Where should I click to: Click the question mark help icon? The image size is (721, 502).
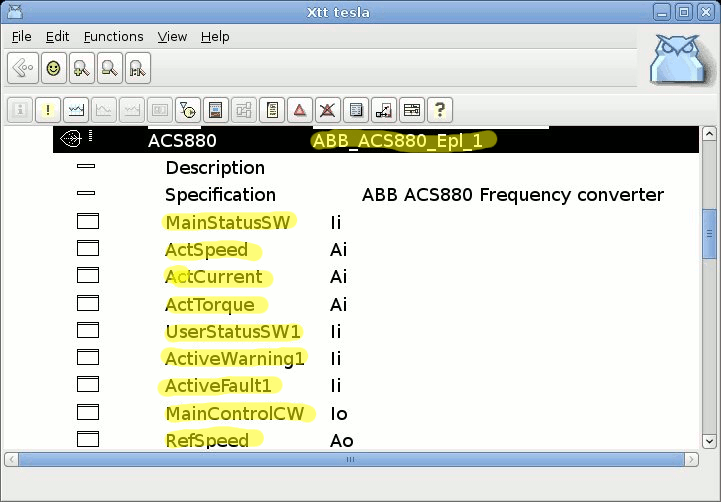pyautogui.click(x=440, y=110)
